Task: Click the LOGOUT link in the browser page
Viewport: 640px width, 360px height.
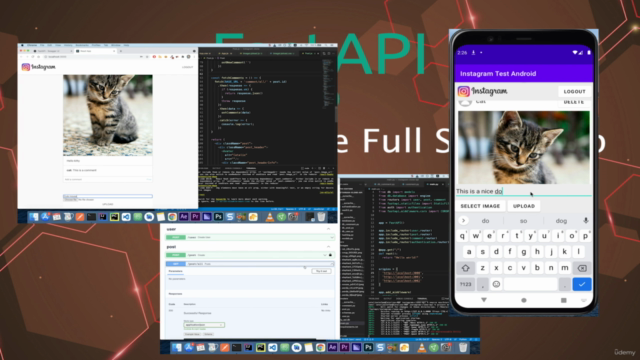Action: [x=187, y=67]
